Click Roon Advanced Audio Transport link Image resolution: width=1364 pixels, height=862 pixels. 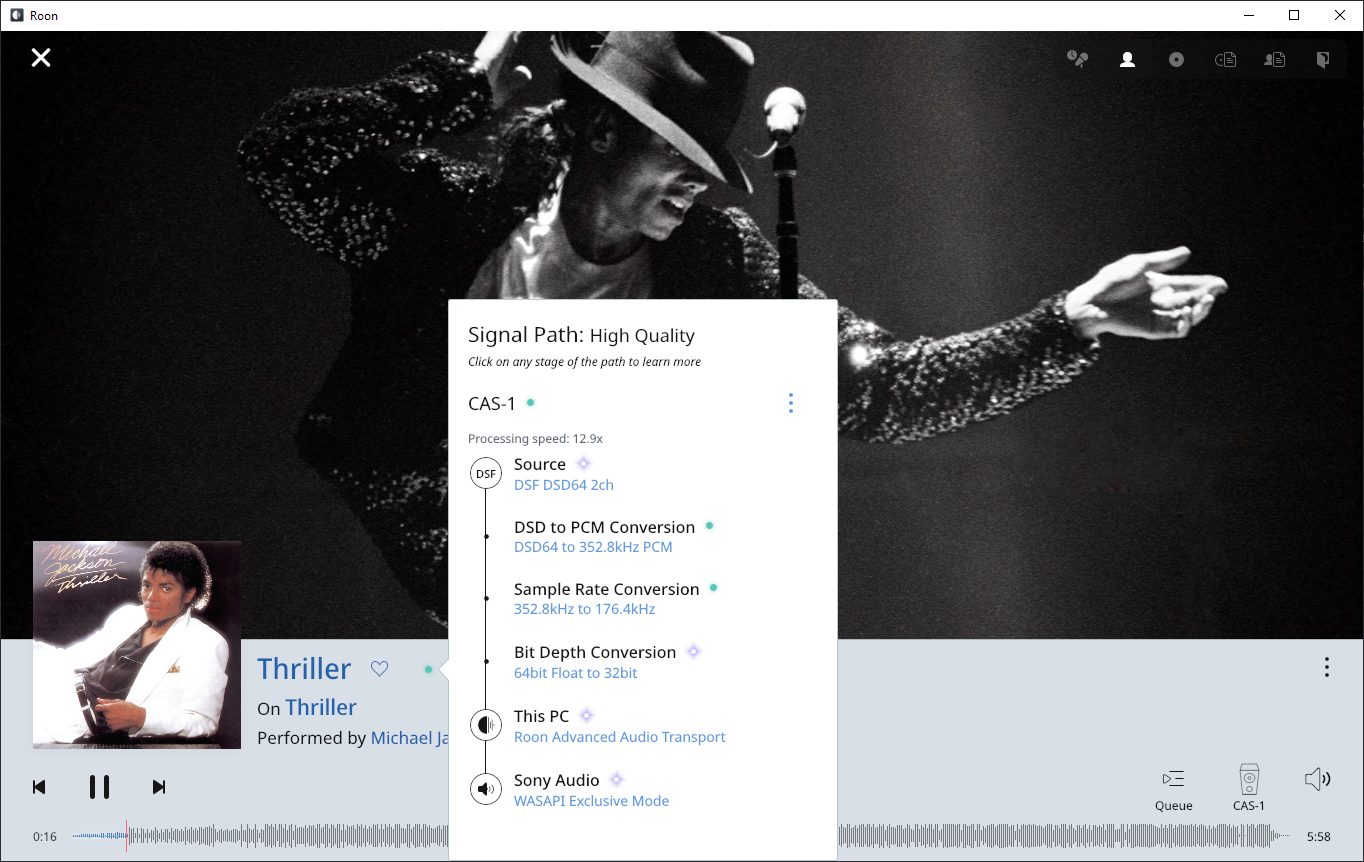click(620, 737)
